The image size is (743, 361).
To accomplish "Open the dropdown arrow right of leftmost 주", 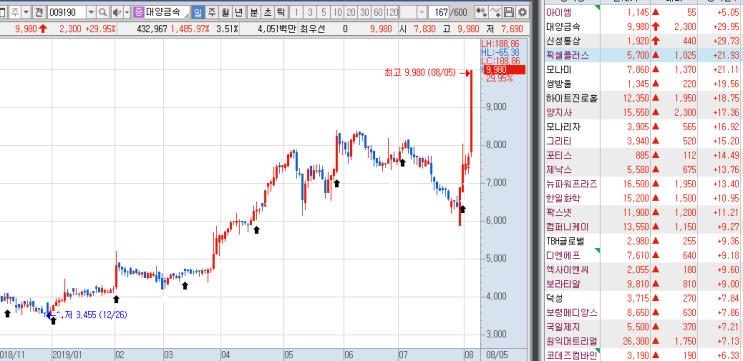I will pos(26,12).
